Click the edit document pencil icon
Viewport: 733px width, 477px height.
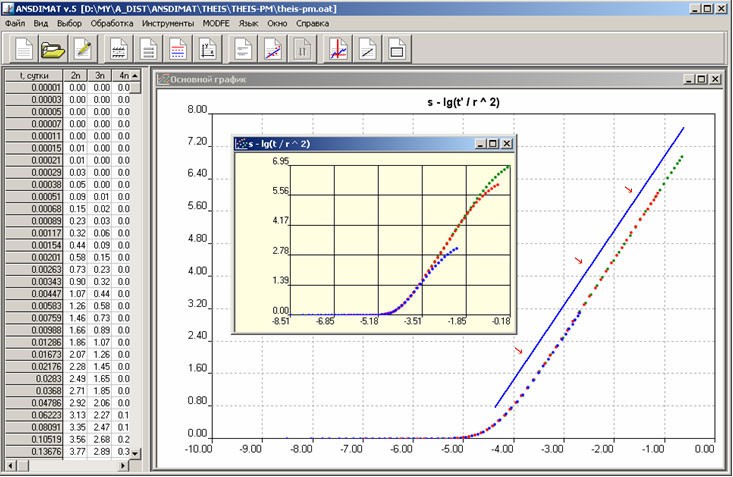coord(83,48)
